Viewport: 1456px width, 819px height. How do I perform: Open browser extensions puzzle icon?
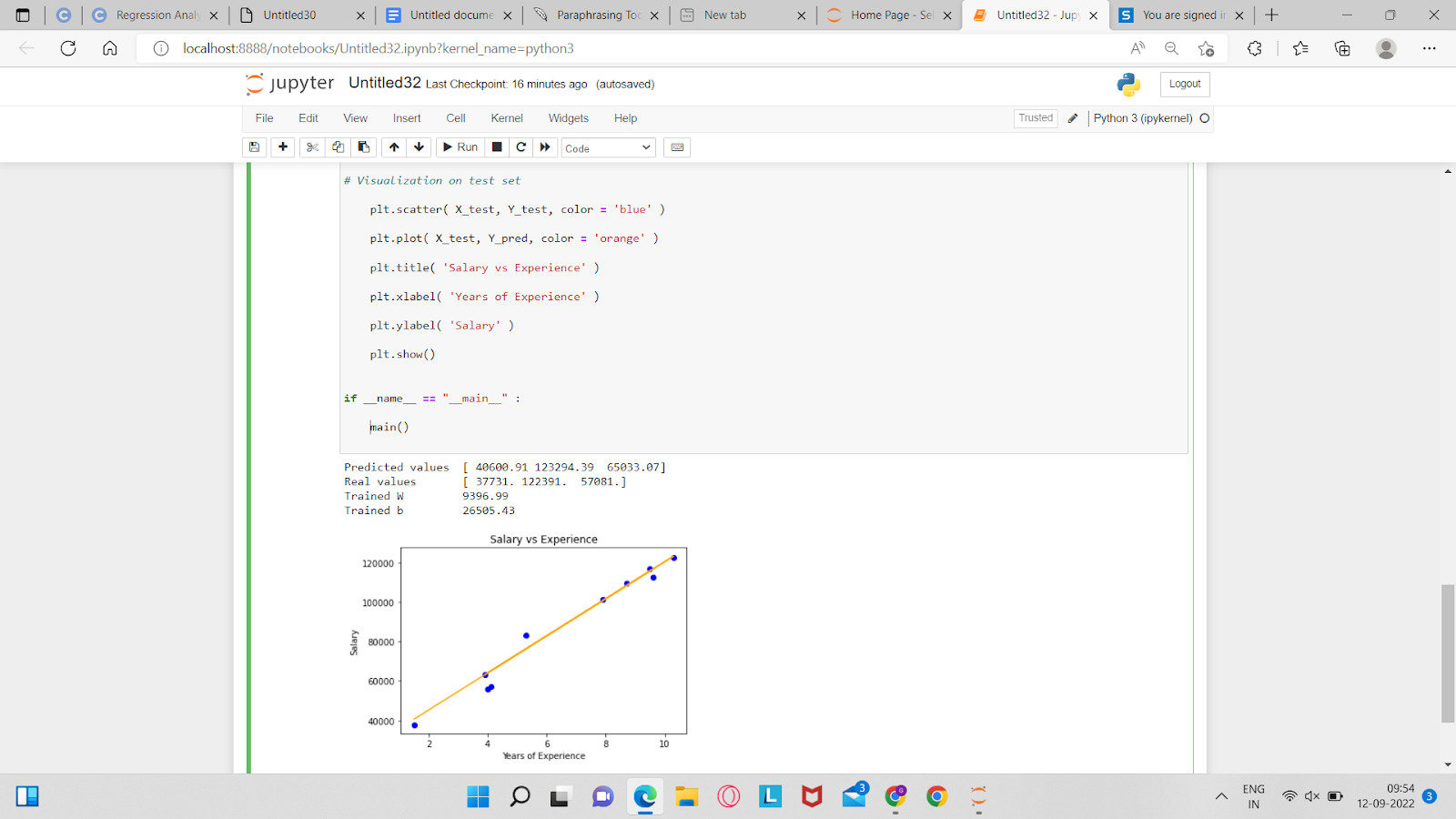coord(1254,48)
